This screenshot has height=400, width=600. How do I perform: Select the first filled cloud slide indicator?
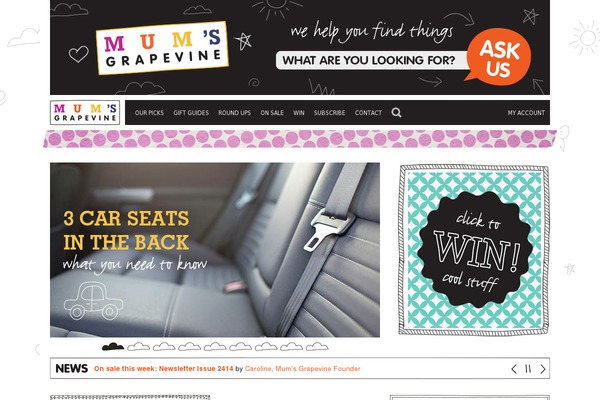(113, 347)
